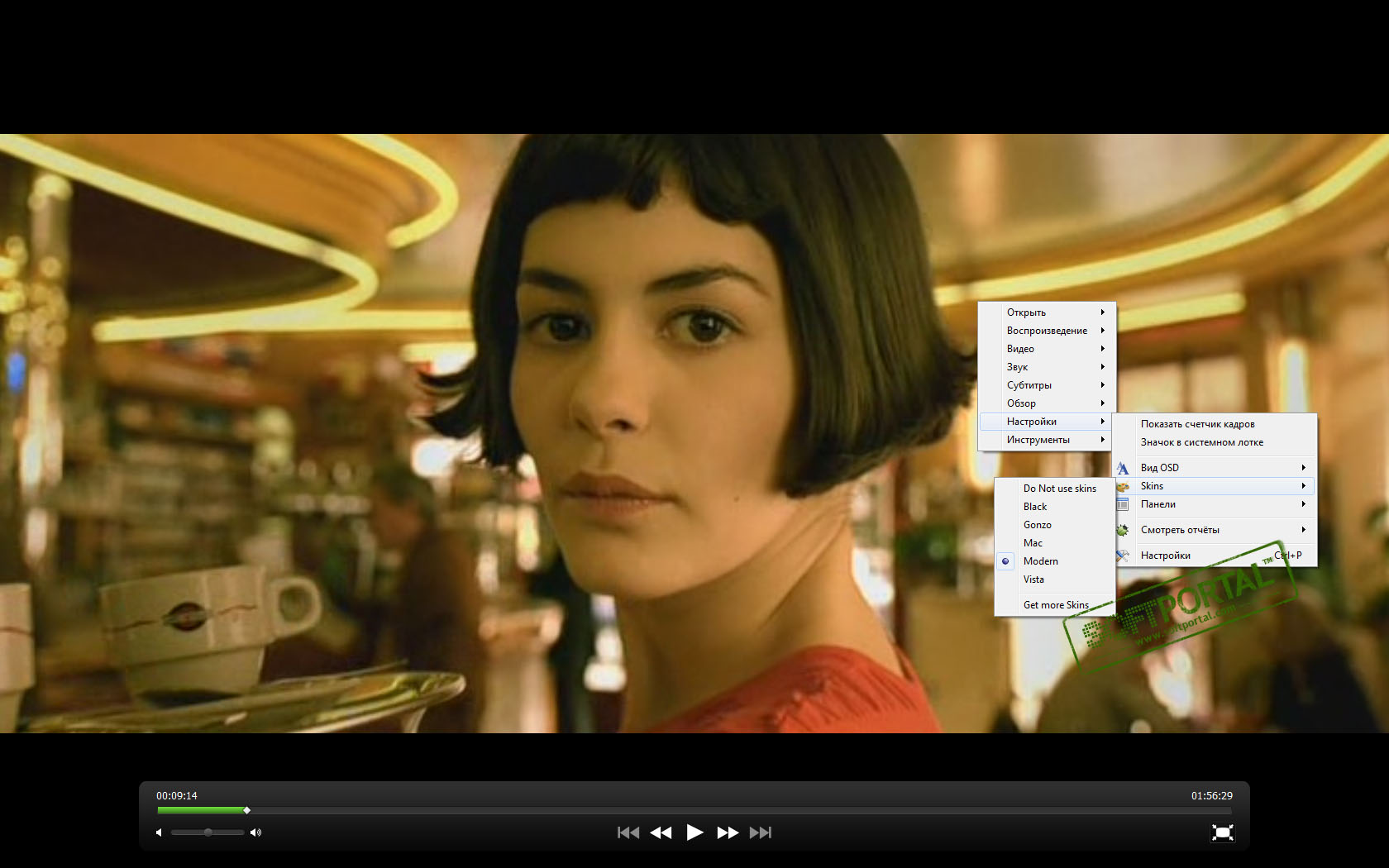Screen dimensions: 1389x868
Task: Expand the Обзор submenu
Action: (1047, 403)
